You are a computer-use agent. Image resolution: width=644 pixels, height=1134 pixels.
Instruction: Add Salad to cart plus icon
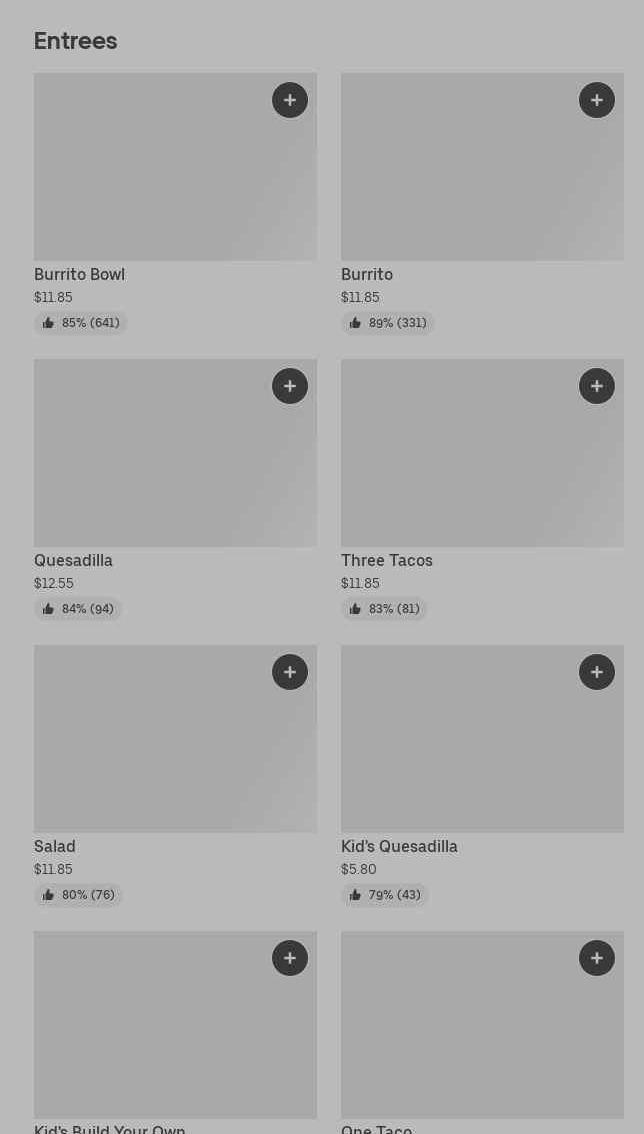(x=290, y=672)
